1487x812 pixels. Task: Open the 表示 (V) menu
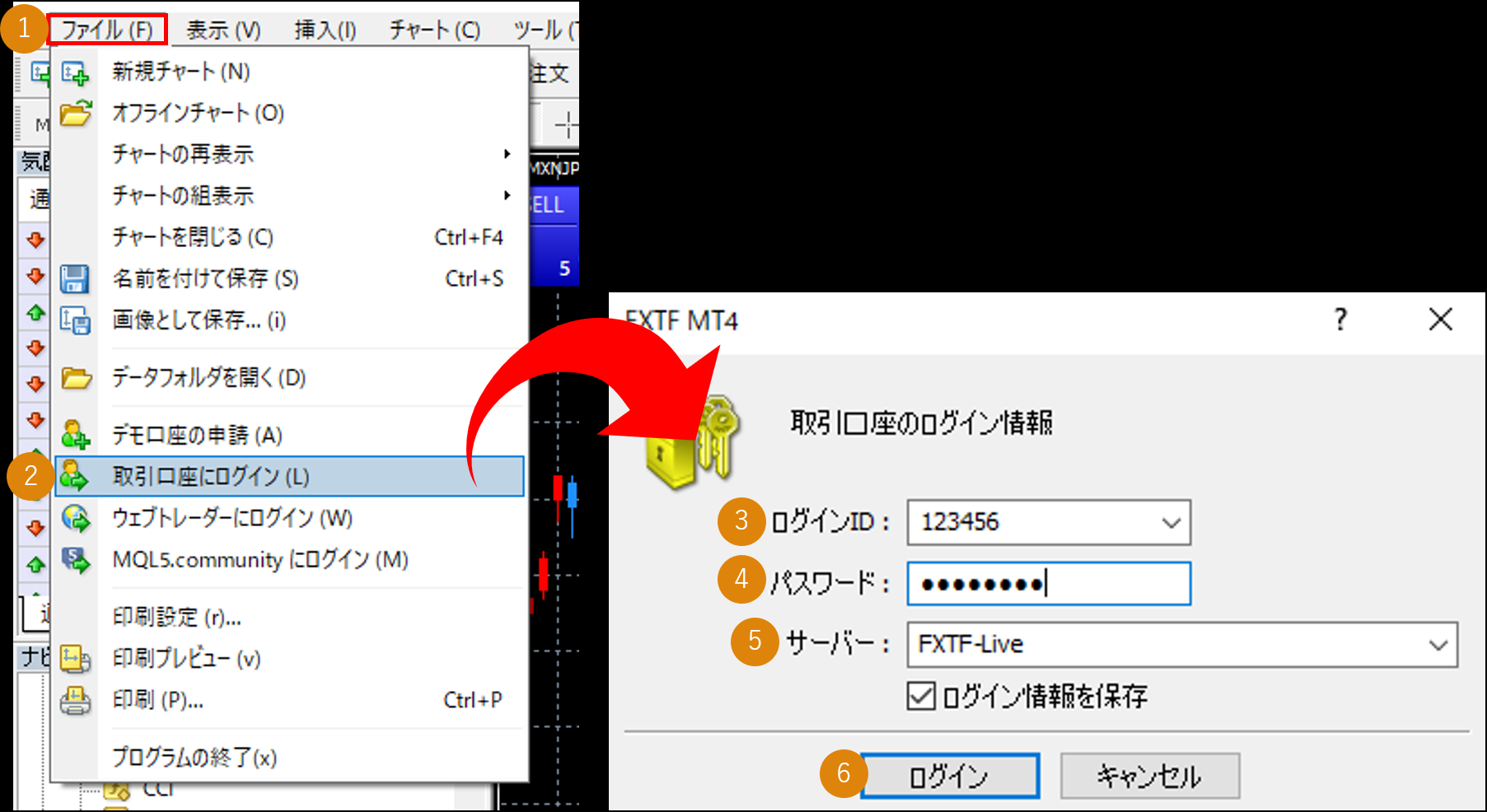pos(223,30)
